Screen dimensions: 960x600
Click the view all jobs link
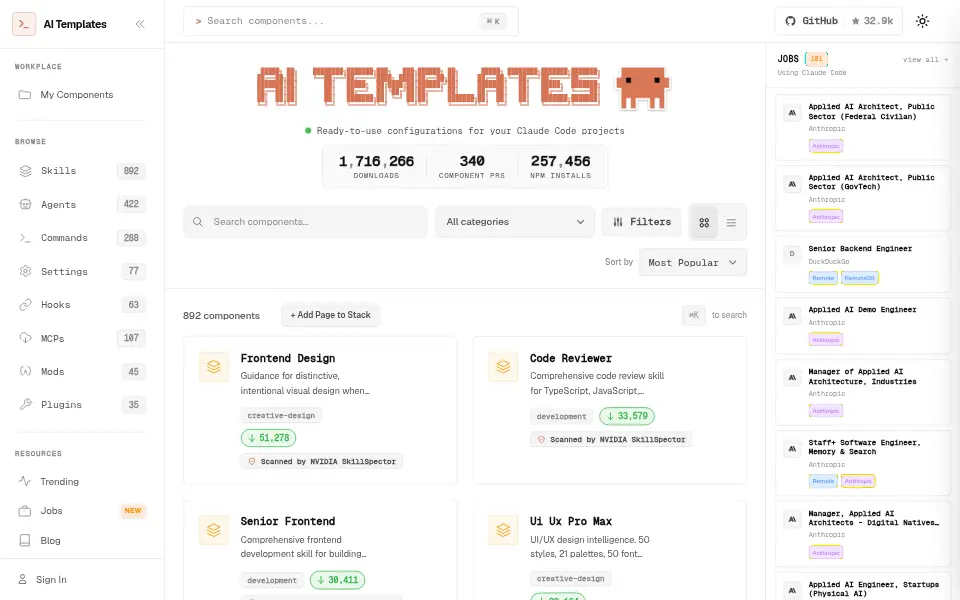click(925, 59)
